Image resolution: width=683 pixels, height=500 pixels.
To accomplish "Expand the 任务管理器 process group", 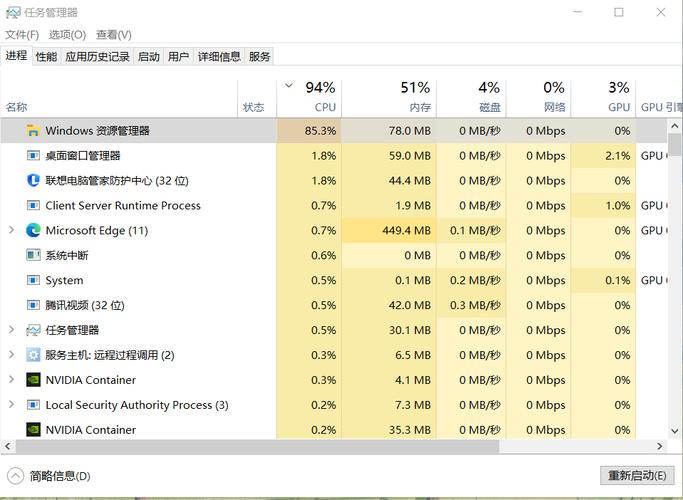I will tap(12, 330).
